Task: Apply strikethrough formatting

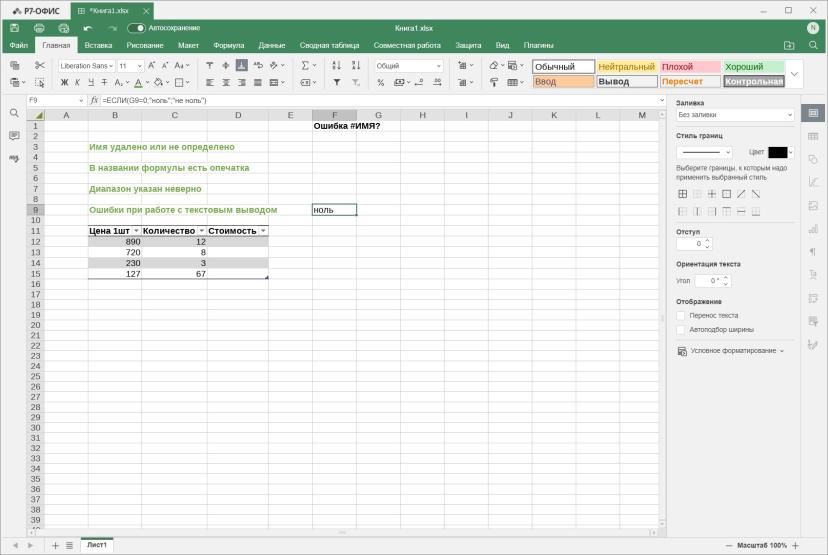Action: (x=104, y=82)
